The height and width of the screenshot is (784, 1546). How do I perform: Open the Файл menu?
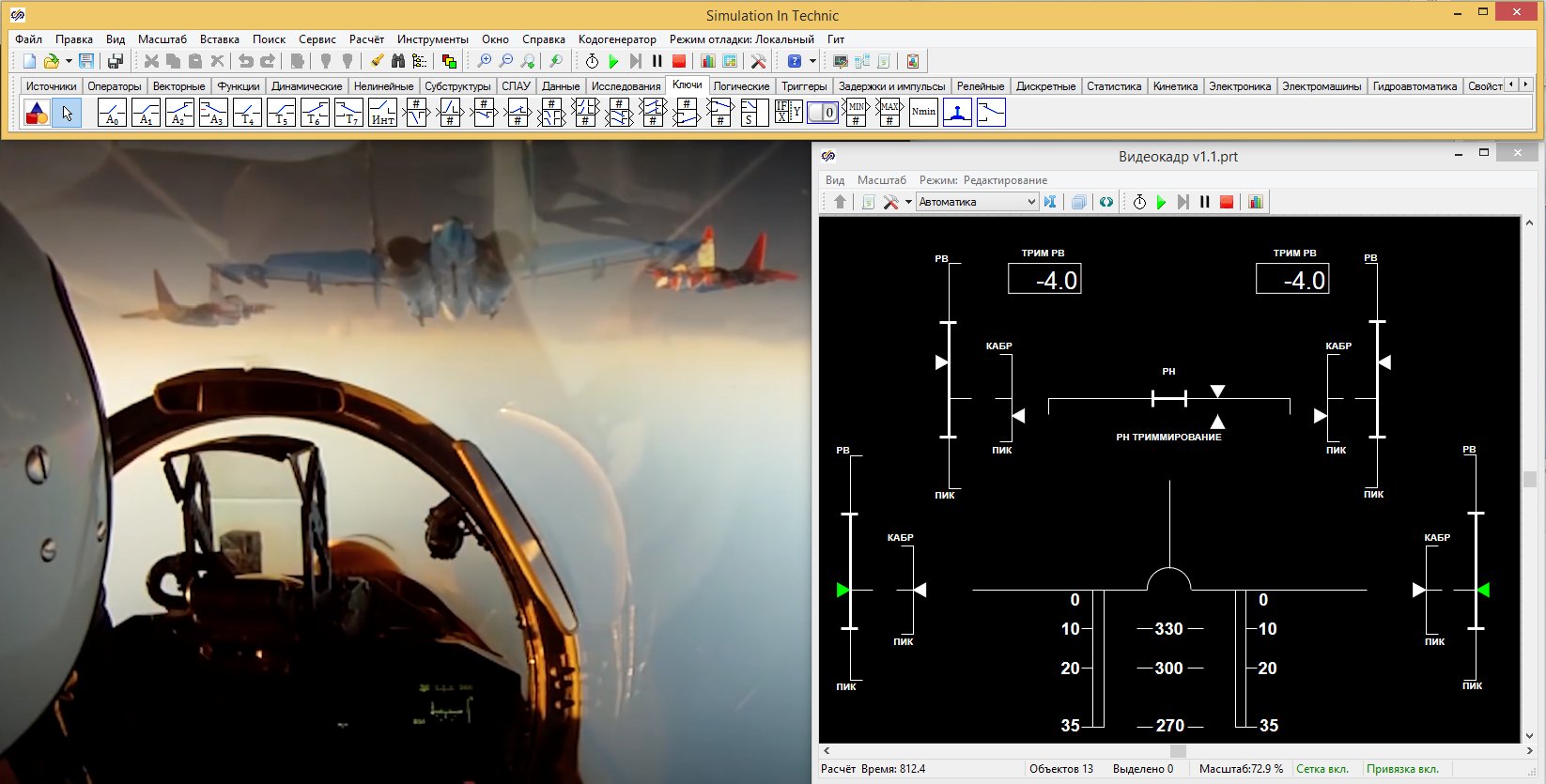click(x=28, y=39)
